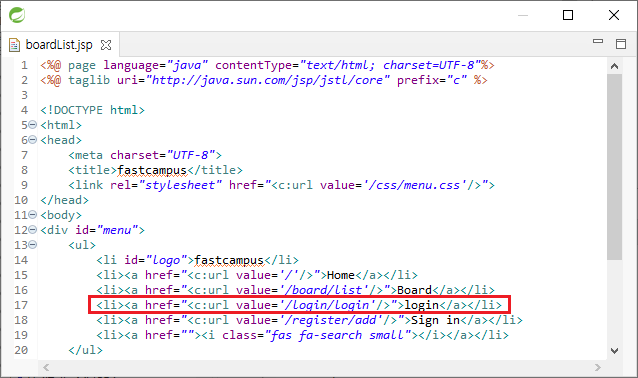Maximize the editor view pane
Screen dimensions: 638x378
coord(621,44)
